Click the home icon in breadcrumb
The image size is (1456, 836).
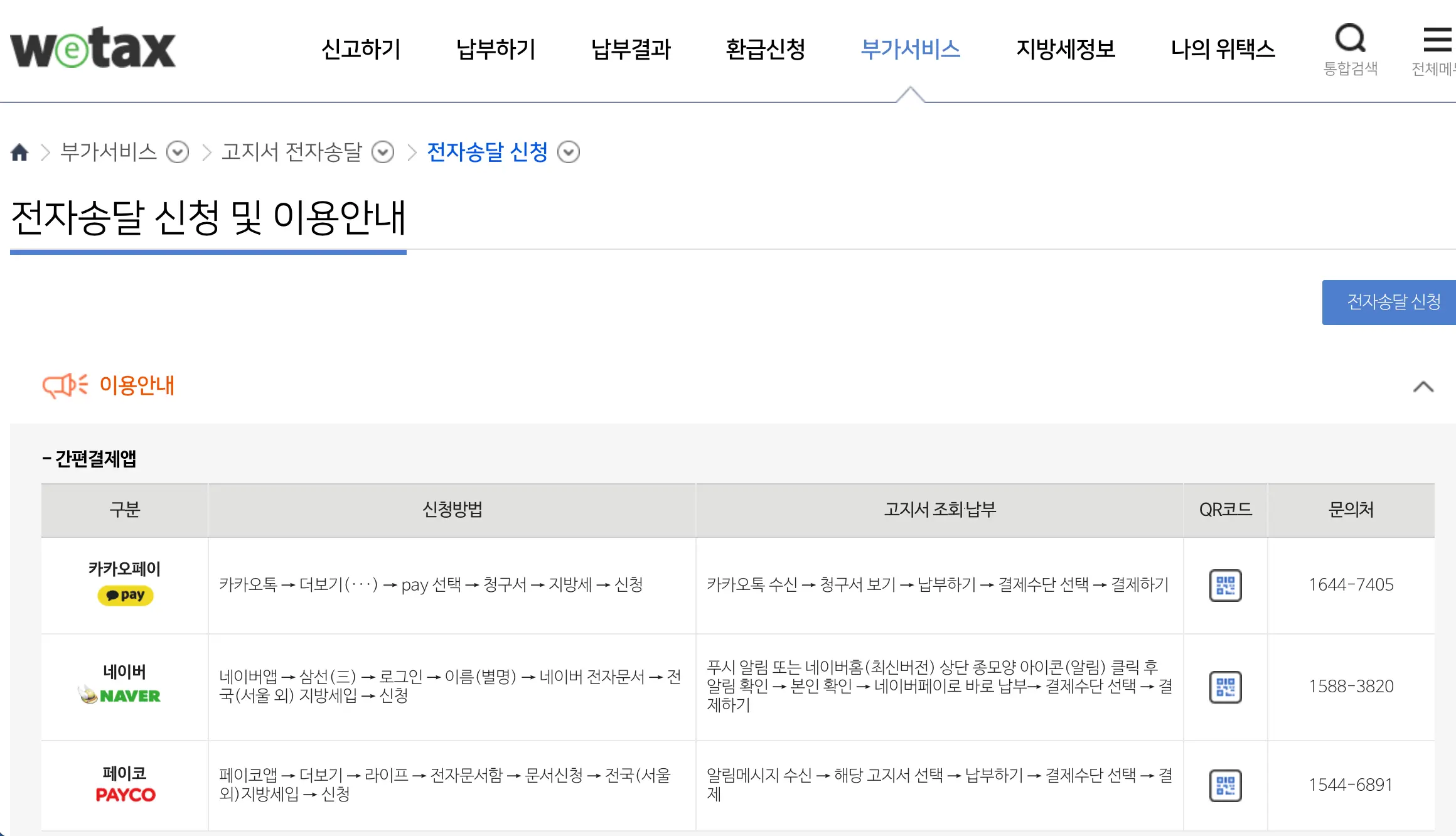pos(19,152)
